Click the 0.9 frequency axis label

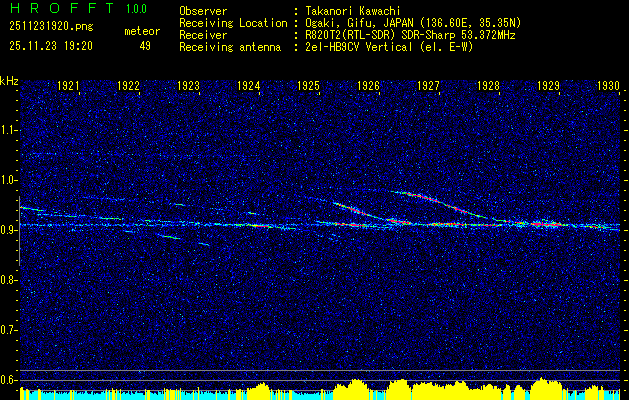9,230
